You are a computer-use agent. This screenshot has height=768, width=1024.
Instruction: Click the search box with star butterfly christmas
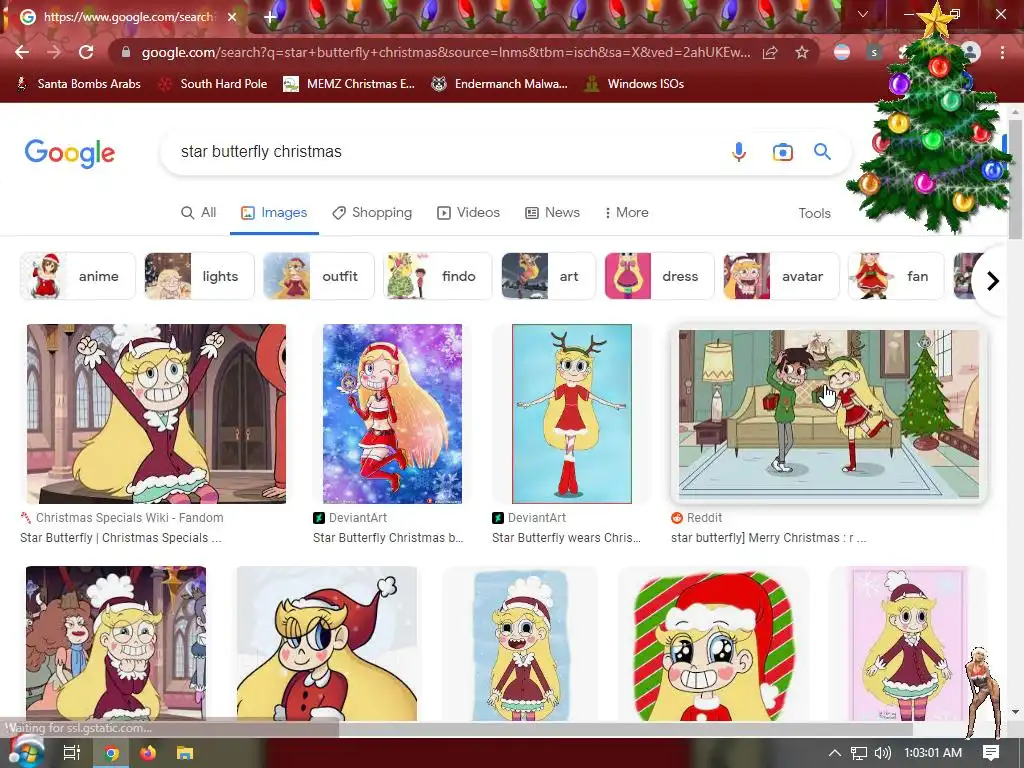pos(444,152)
